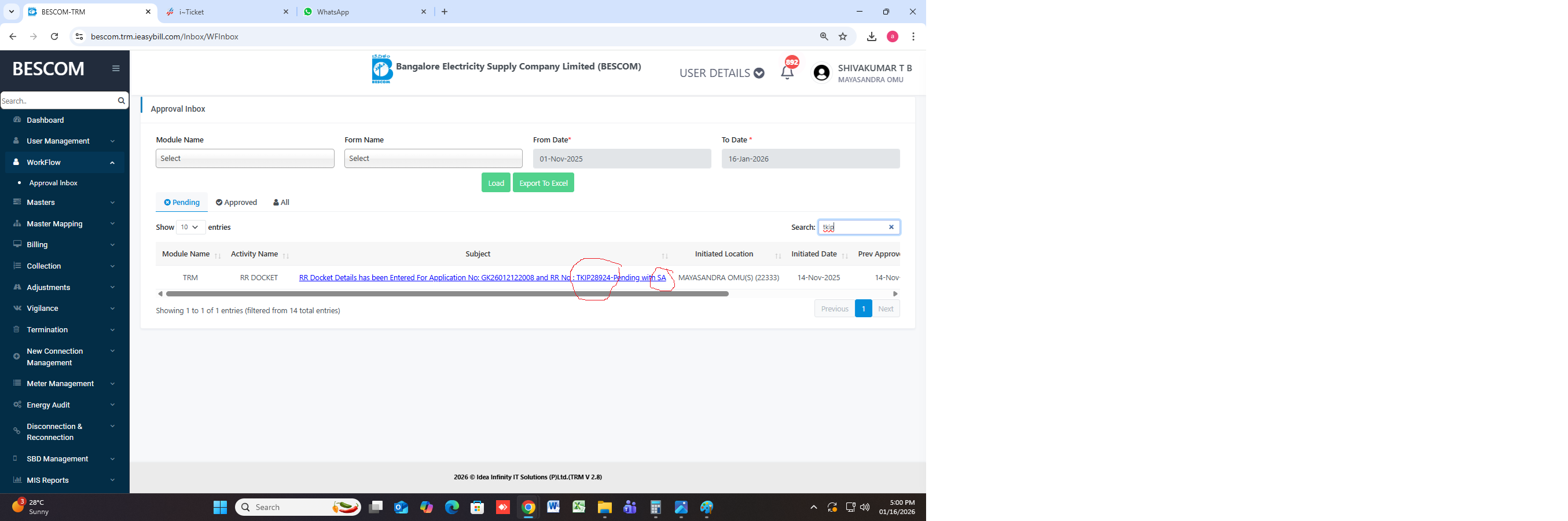Click the sidebar search magnifier icon
The image size is (1568, 521).
(121, 100)
